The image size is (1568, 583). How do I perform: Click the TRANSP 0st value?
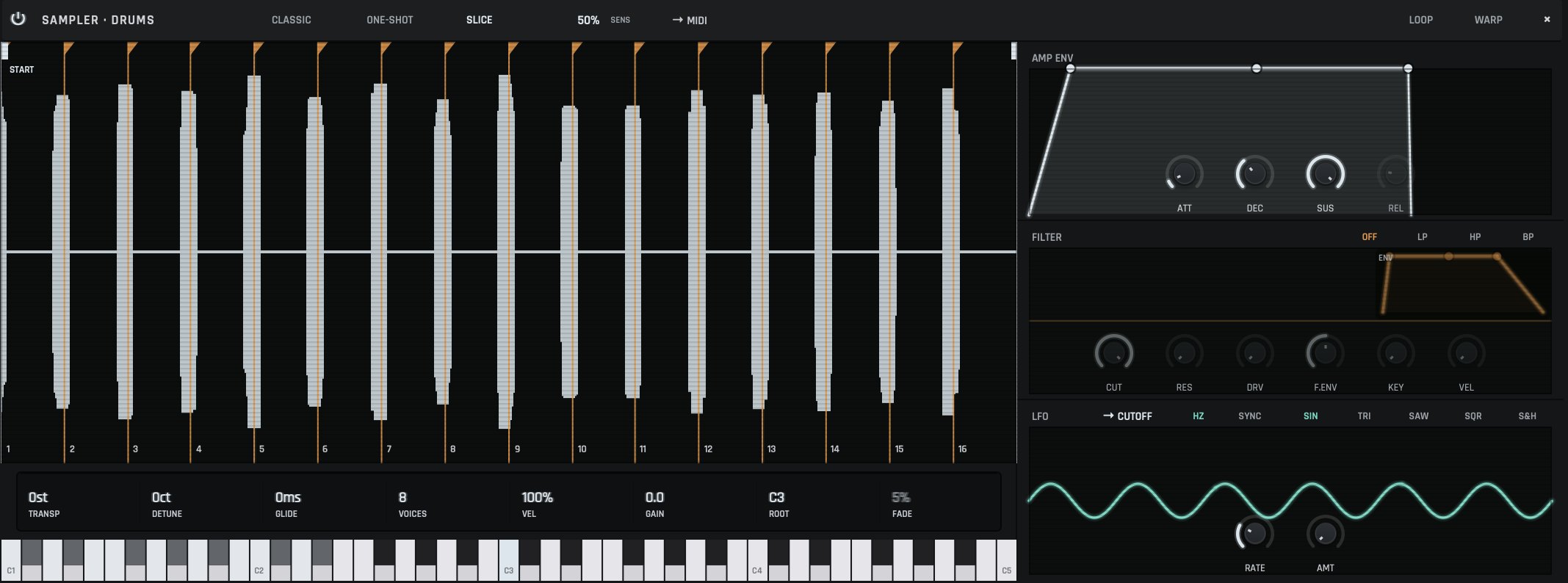38,497
